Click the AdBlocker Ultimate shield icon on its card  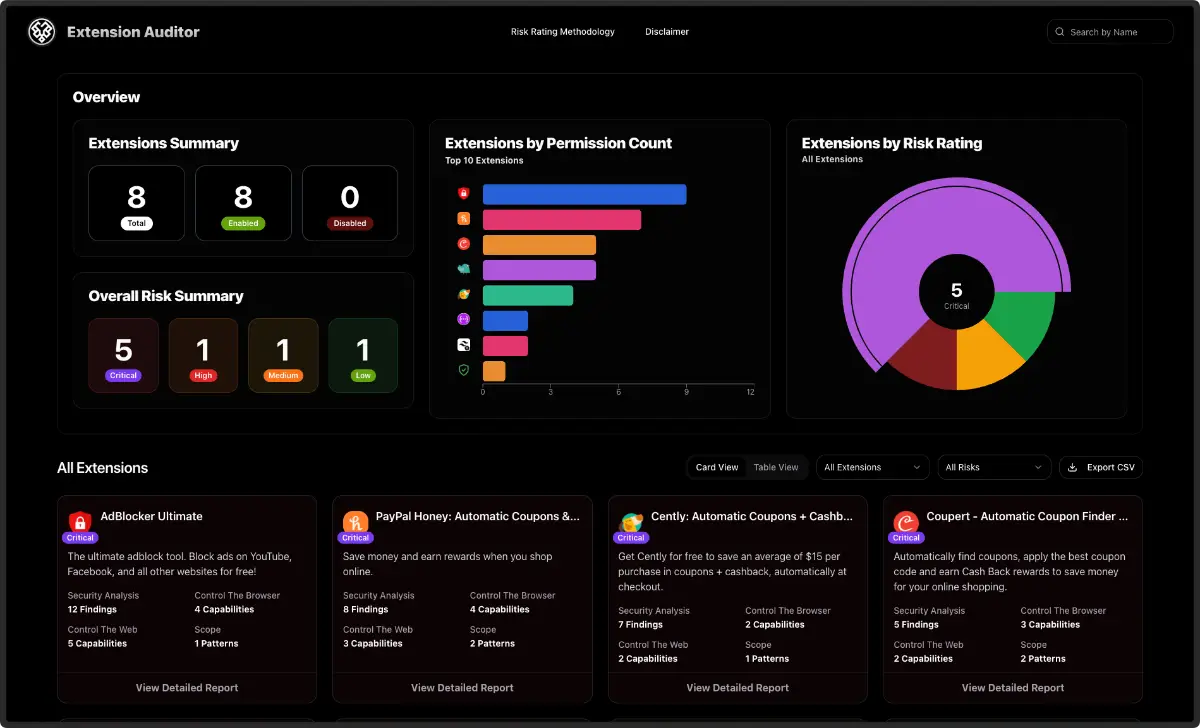(x=80, y=521)
